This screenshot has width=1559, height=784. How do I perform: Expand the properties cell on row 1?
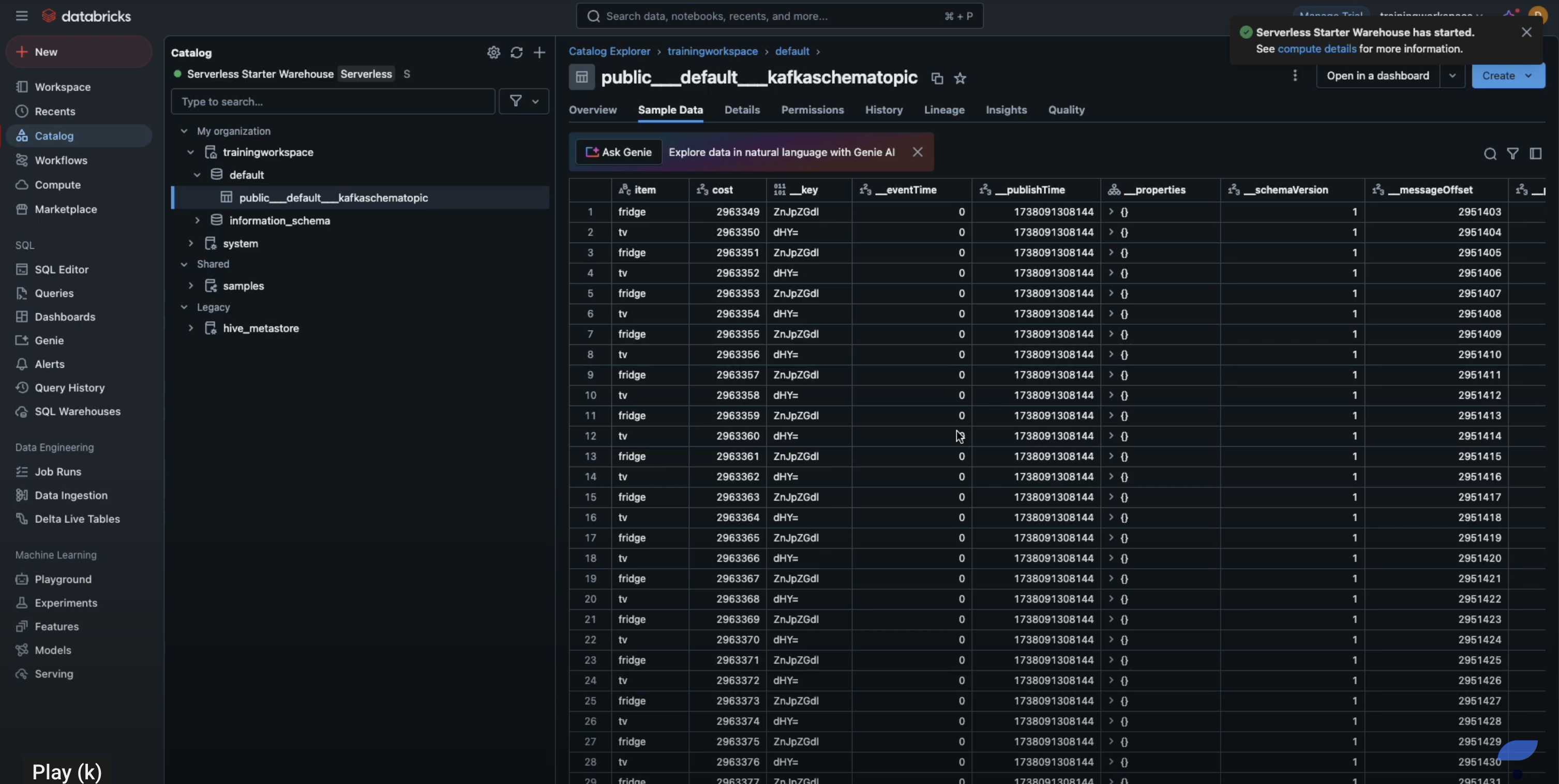coord(1112,213)
